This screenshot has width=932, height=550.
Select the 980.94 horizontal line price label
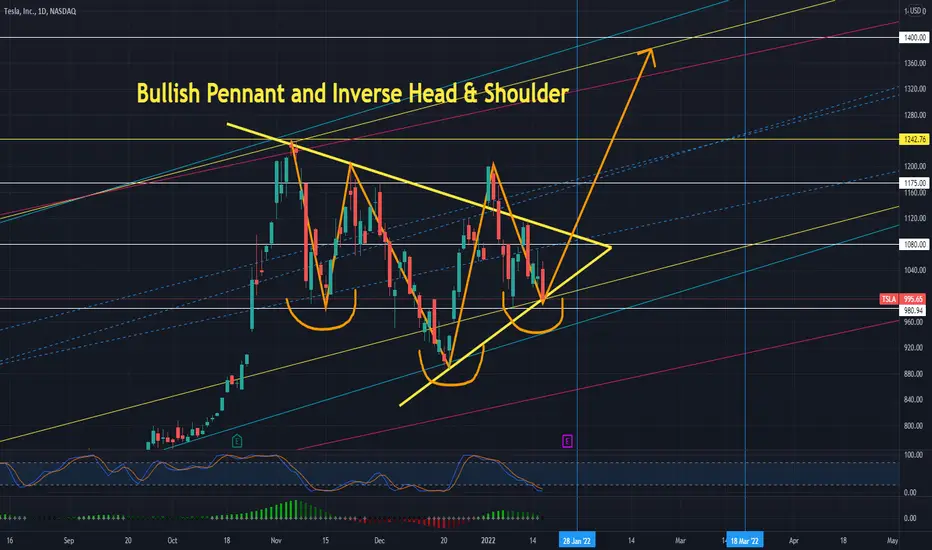(x=914, y=310)
